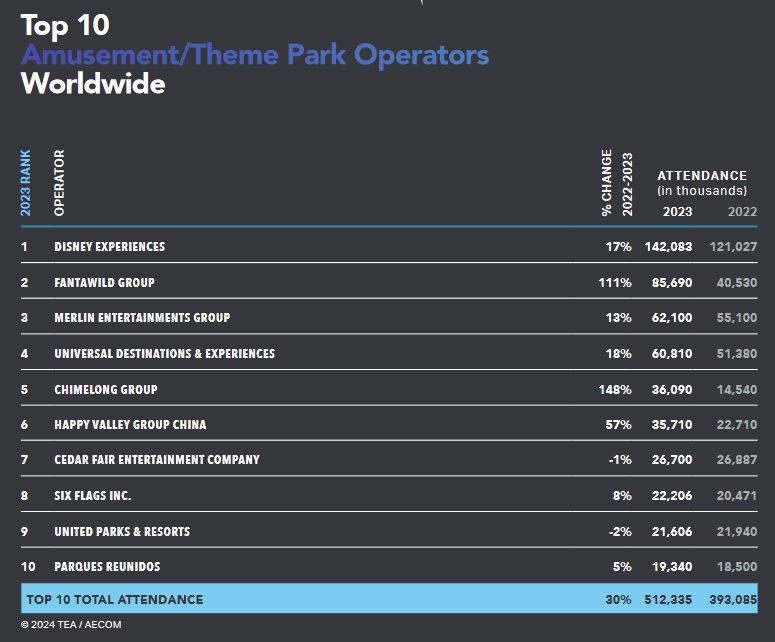The width and height of the screenshot is (775, 642).
Task: Click the 21,940 attendance figure
Action: pyautogui.click(x=736, y=532)
